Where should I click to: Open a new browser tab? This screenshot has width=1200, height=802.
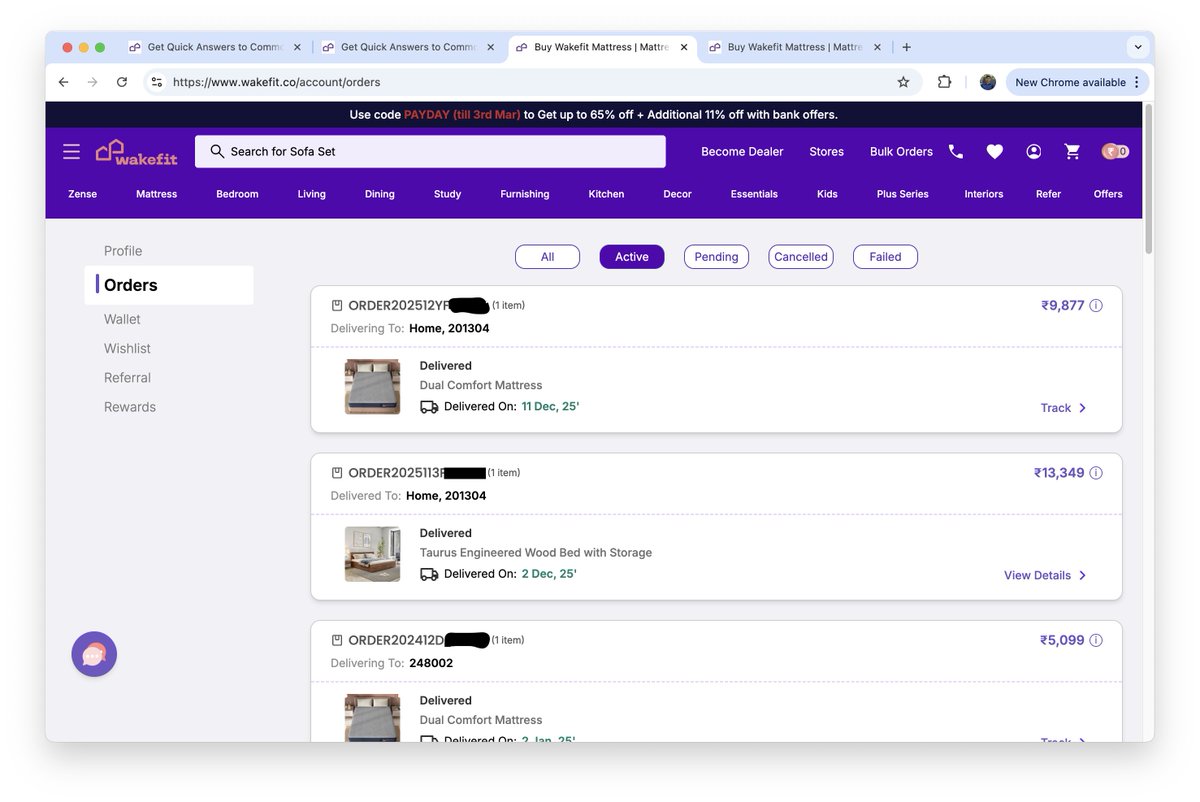tap(906, 47)
